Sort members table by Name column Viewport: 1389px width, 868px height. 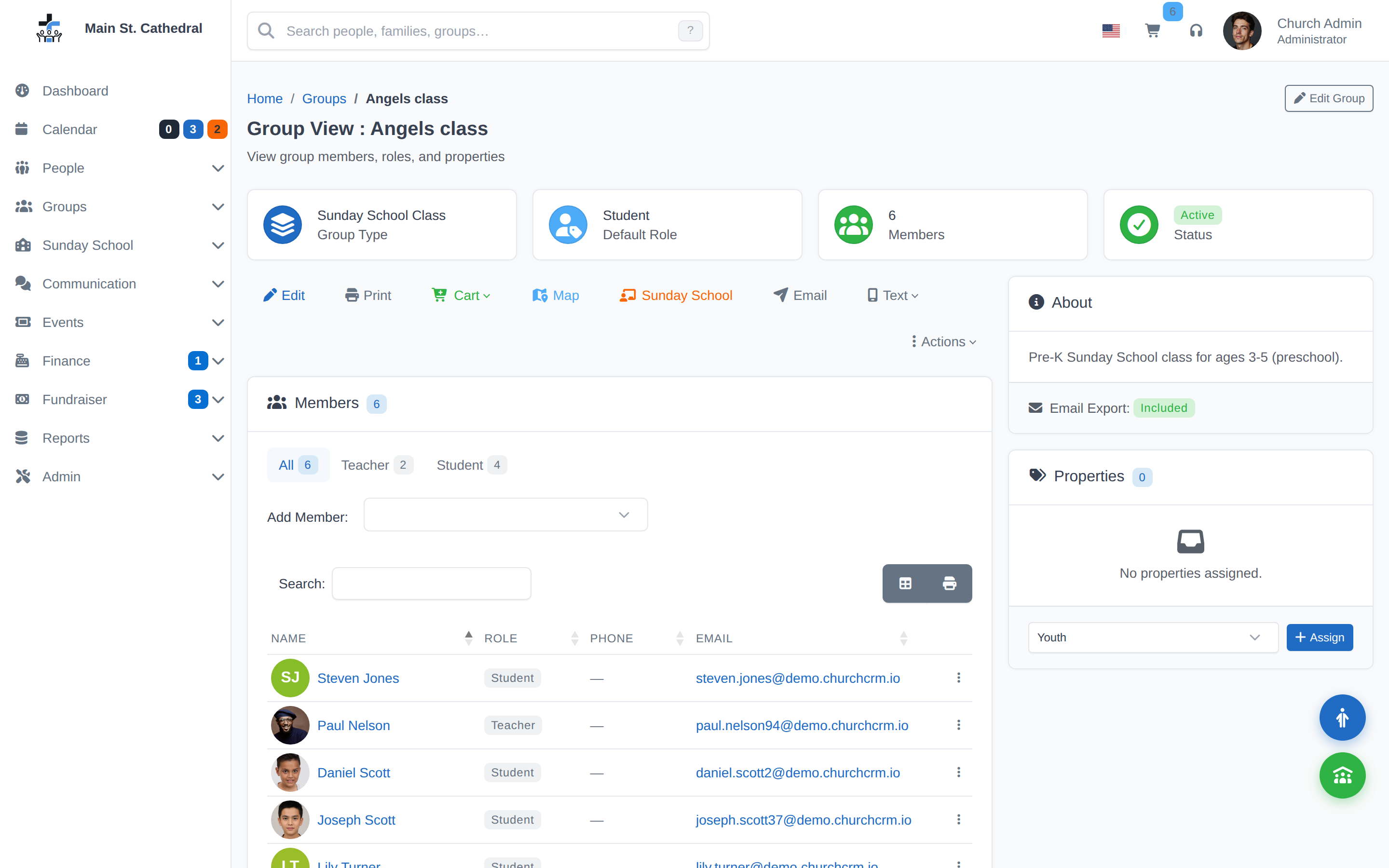pos(372,638)
